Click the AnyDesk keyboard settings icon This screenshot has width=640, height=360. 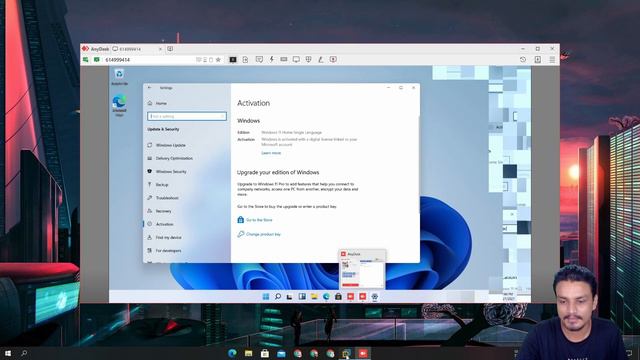pos(284,60)
